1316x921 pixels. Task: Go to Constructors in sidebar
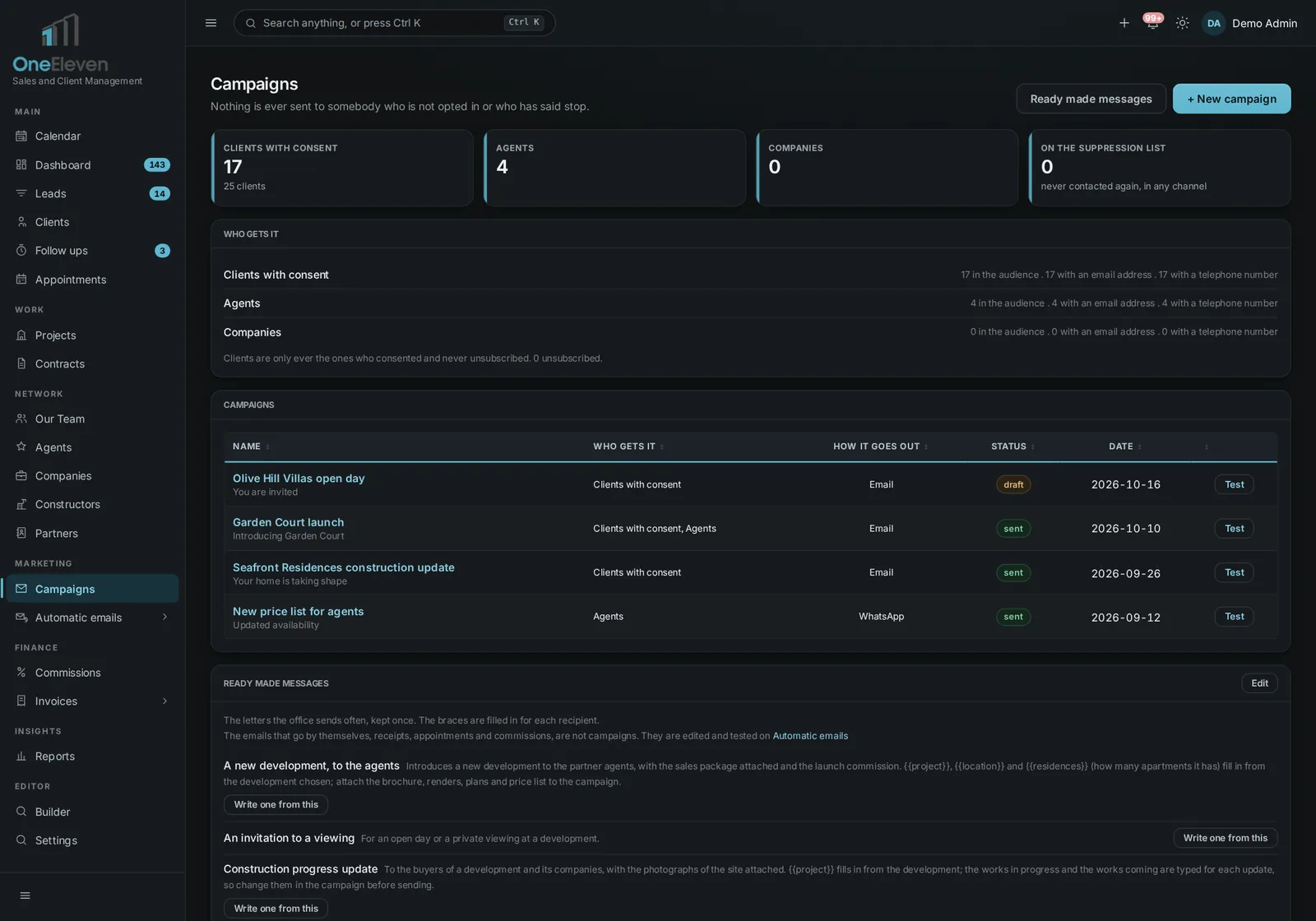pyautogui.click(x=90, y=504)
